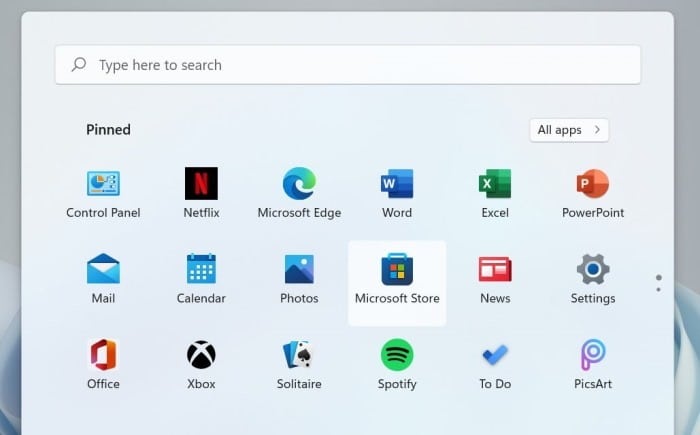Image resolution: width=700 pixels, height=435 pixels.
Task: Click the 'Type here to search' field
Action: point(348,65)
